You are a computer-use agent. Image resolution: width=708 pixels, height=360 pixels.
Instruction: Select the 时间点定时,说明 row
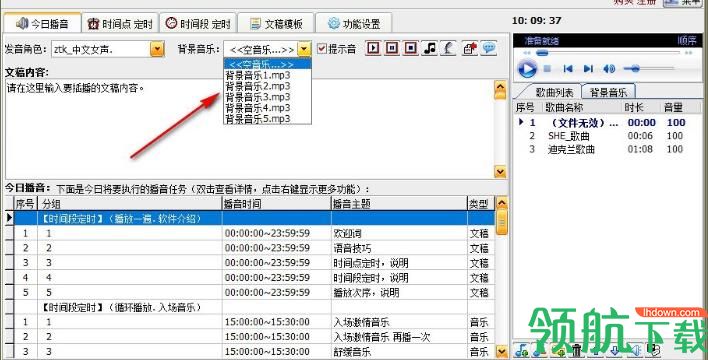click(x=255, y=263)
